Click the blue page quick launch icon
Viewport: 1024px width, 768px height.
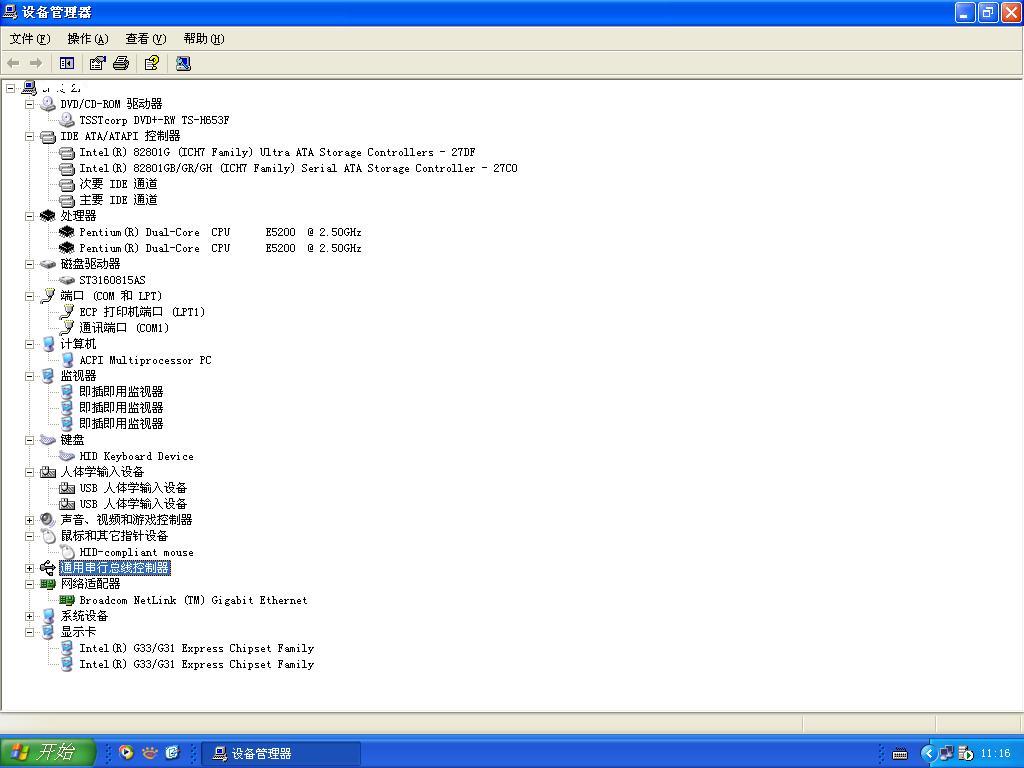click(172, 753)
